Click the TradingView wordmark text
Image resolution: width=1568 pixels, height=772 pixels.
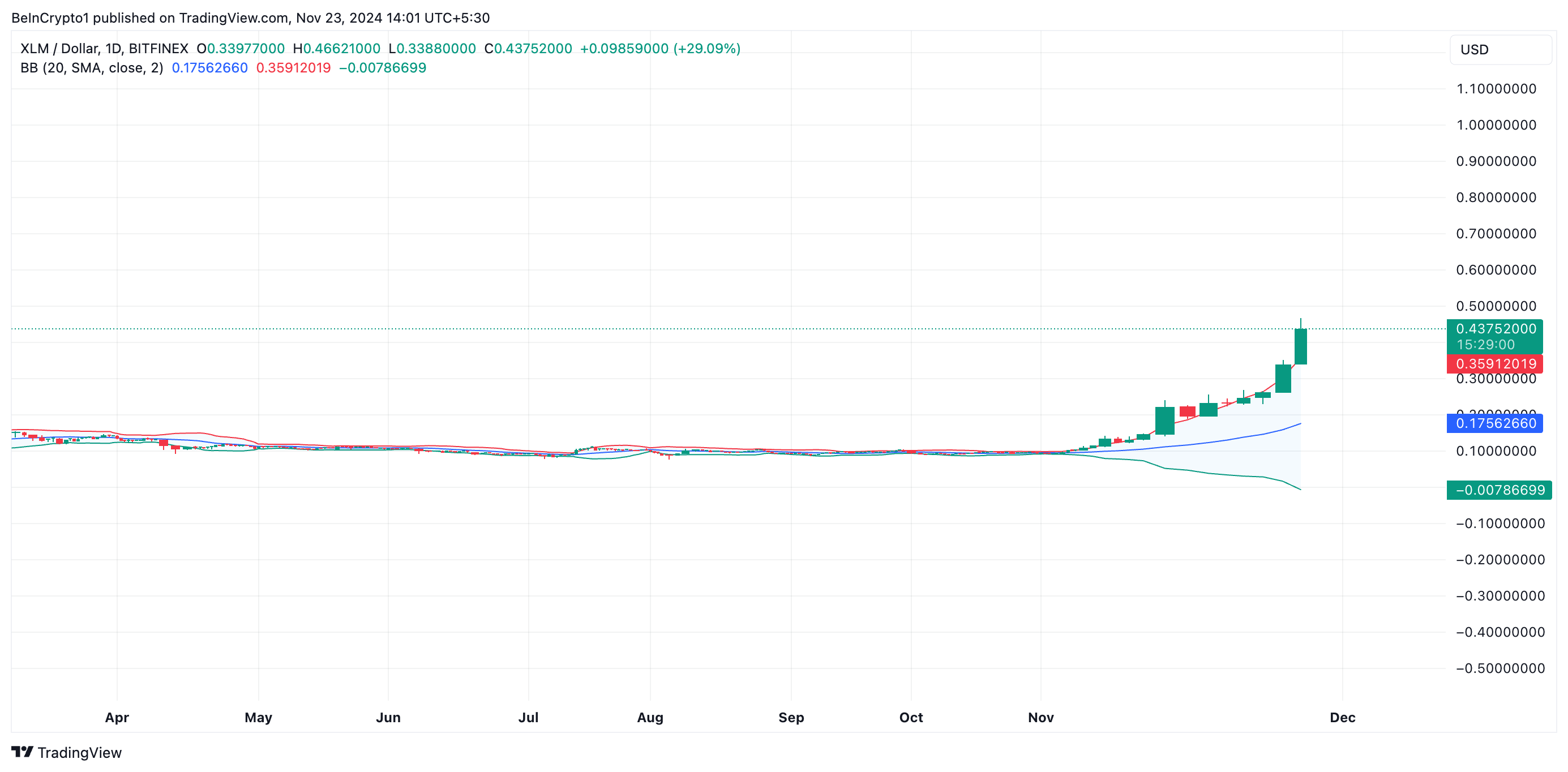point(79,753)
